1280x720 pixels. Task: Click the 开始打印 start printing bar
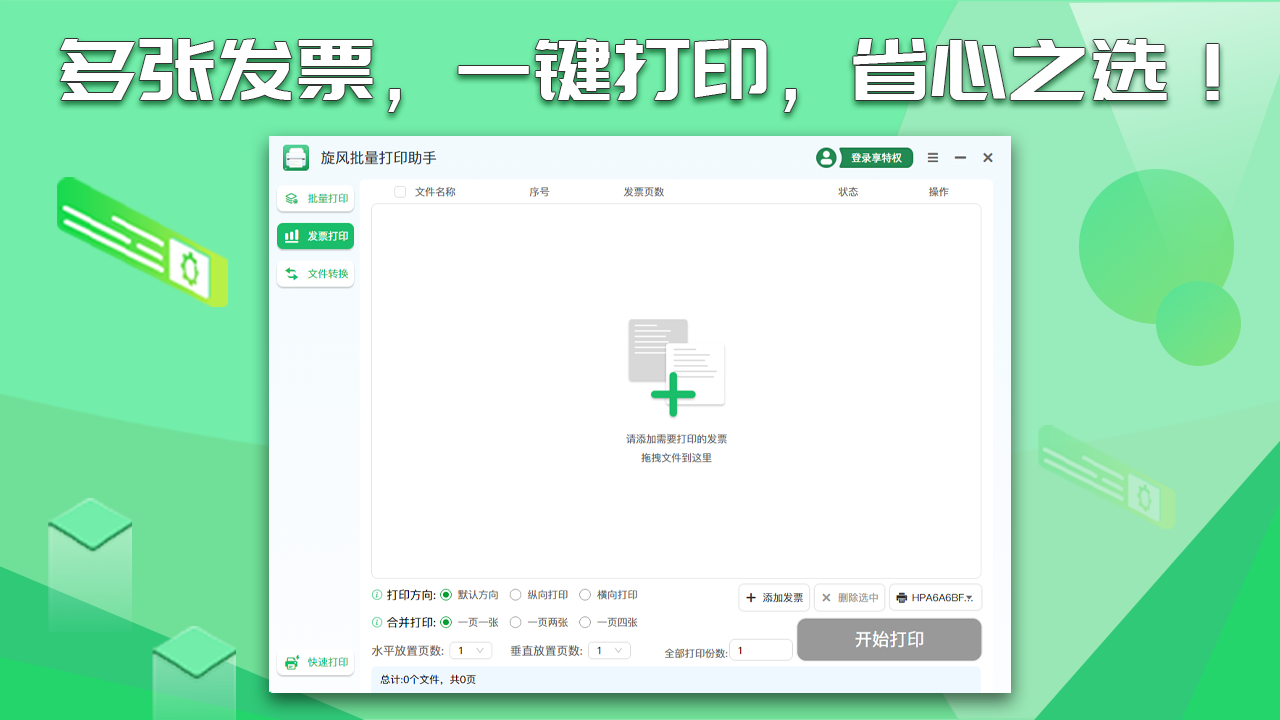(x=888, y=640)
